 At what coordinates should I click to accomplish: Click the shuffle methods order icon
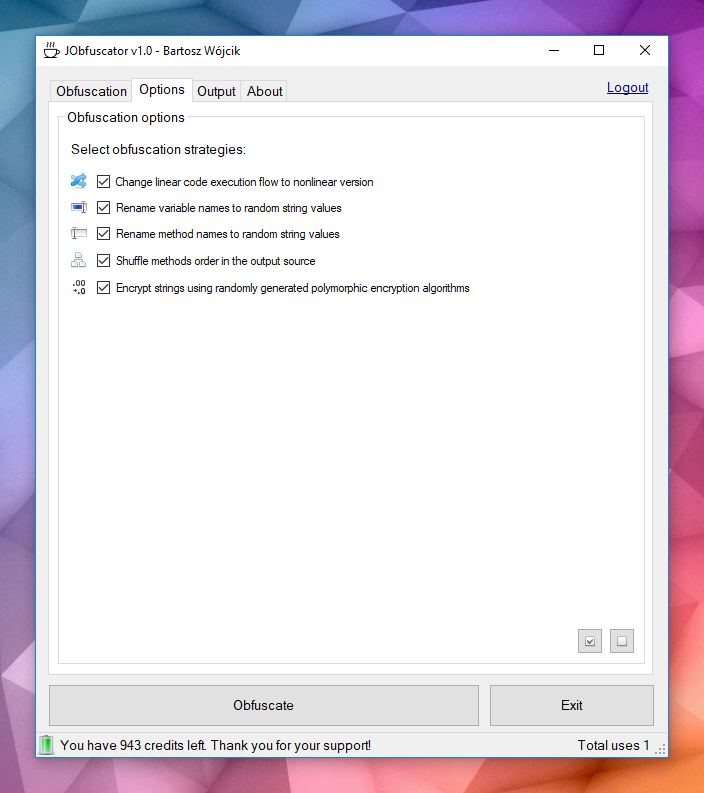click(x=78, y=260)
